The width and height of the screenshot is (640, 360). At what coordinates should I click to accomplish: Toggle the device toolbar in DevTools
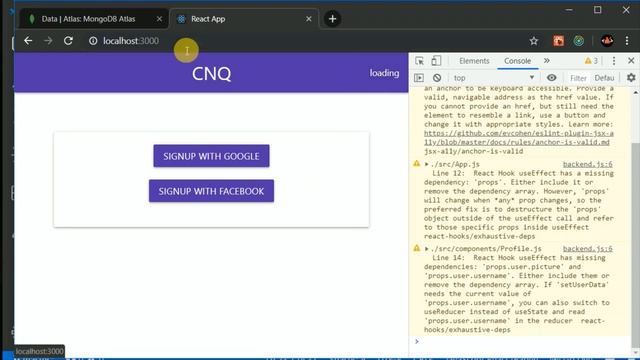click(x=436, y=61)
